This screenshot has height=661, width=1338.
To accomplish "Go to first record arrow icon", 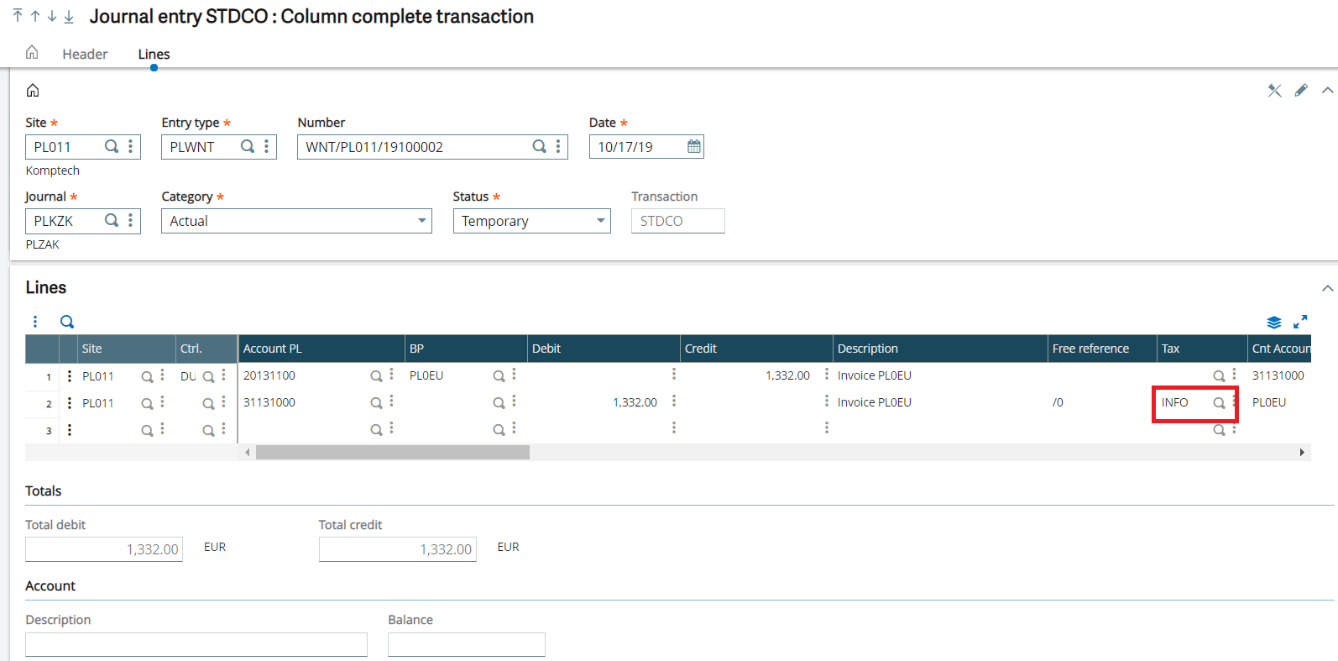I will coord(17,17).
